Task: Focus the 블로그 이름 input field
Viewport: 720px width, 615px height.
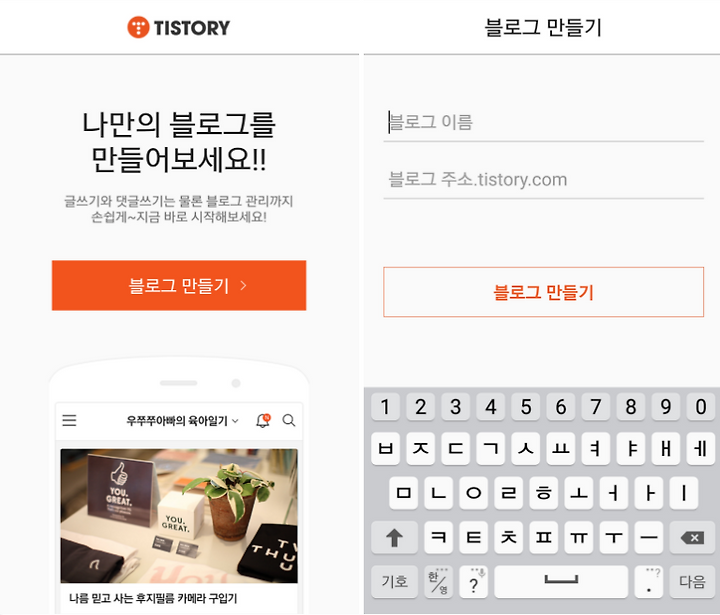Action: [x=543, y=123]
